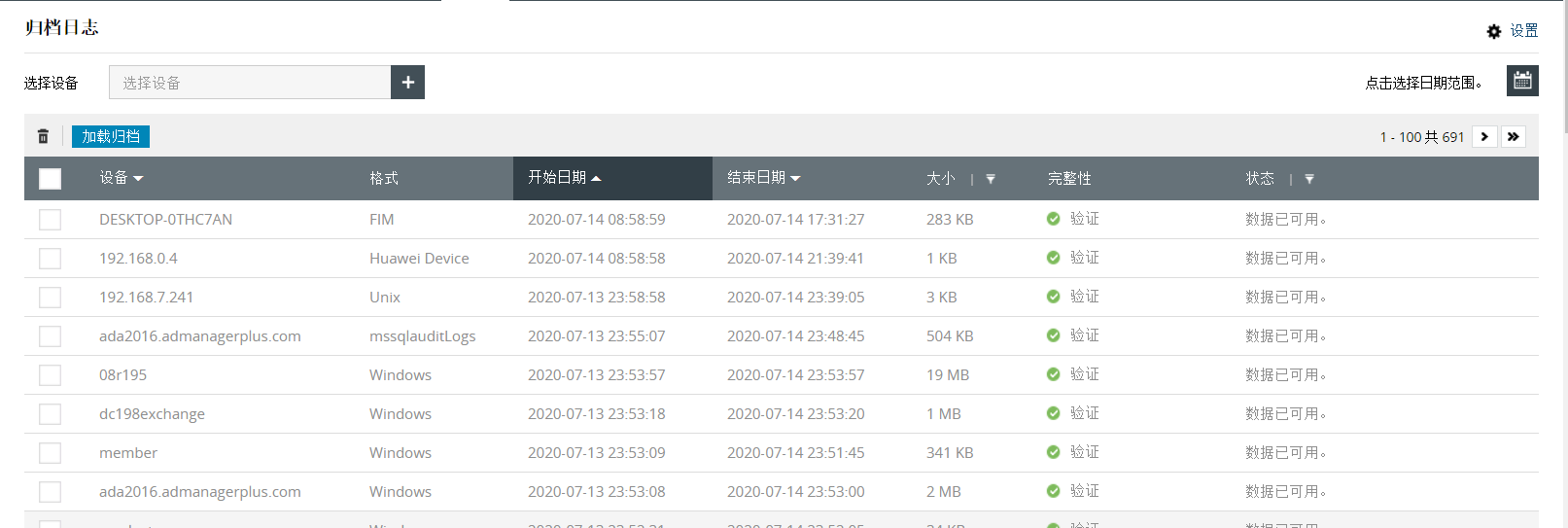Select device name 08r195
The image size is (1568, 528).
click(x=122, y=375)
